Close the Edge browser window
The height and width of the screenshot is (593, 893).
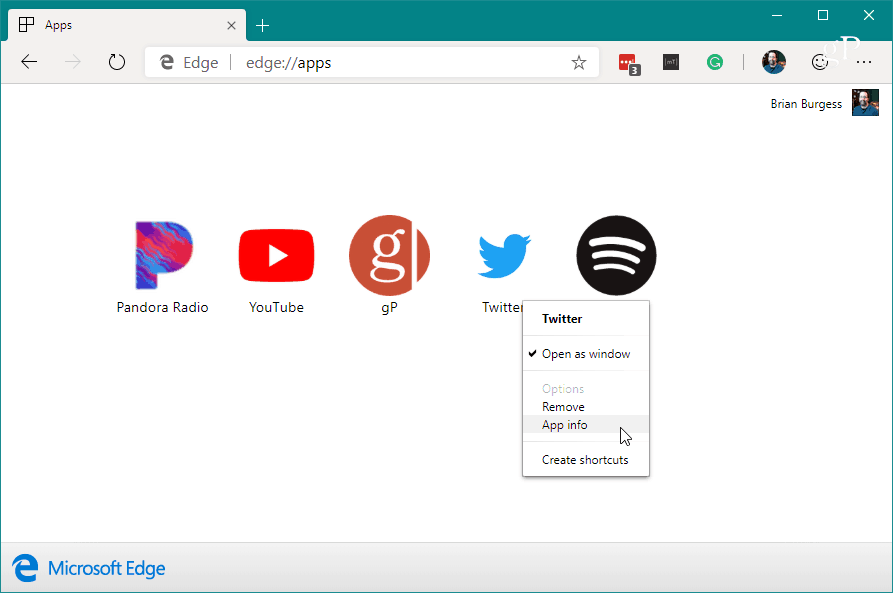click(x=869, y=15)
